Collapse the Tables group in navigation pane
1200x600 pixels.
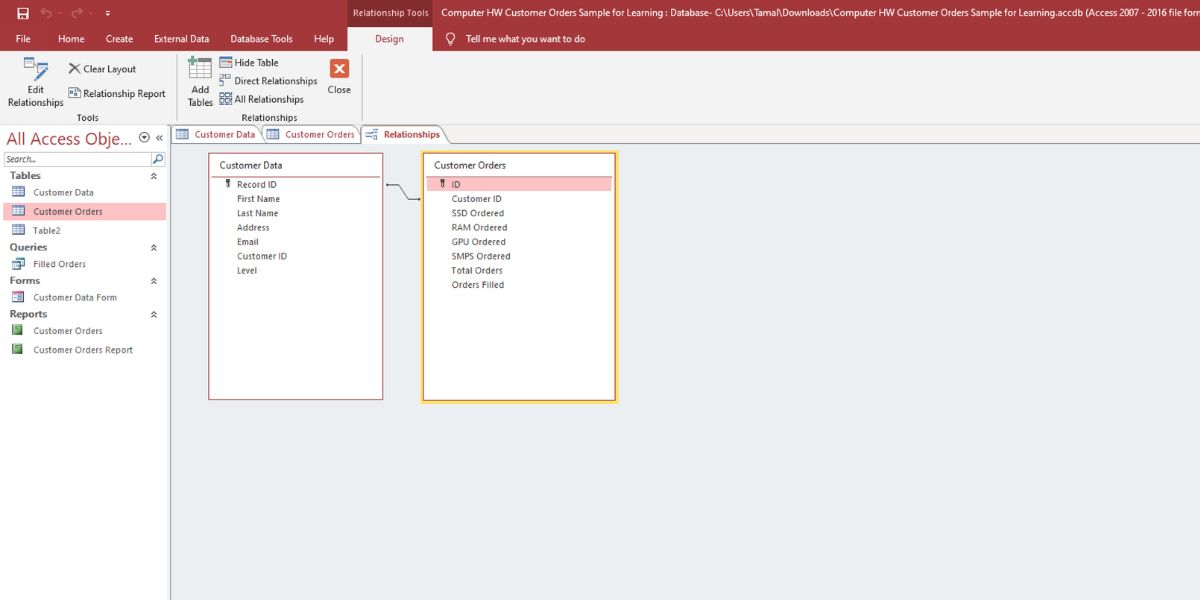tap(154, 176)
